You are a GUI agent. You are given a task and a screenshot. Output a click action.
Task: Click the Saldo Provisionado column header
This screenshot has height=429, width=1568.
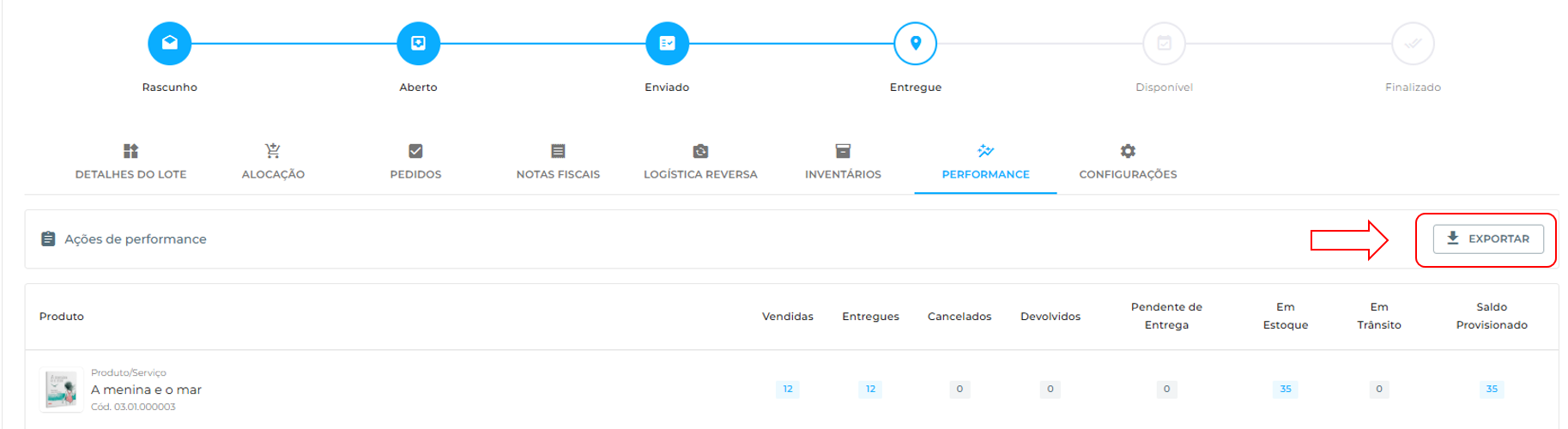[1492, 316]
